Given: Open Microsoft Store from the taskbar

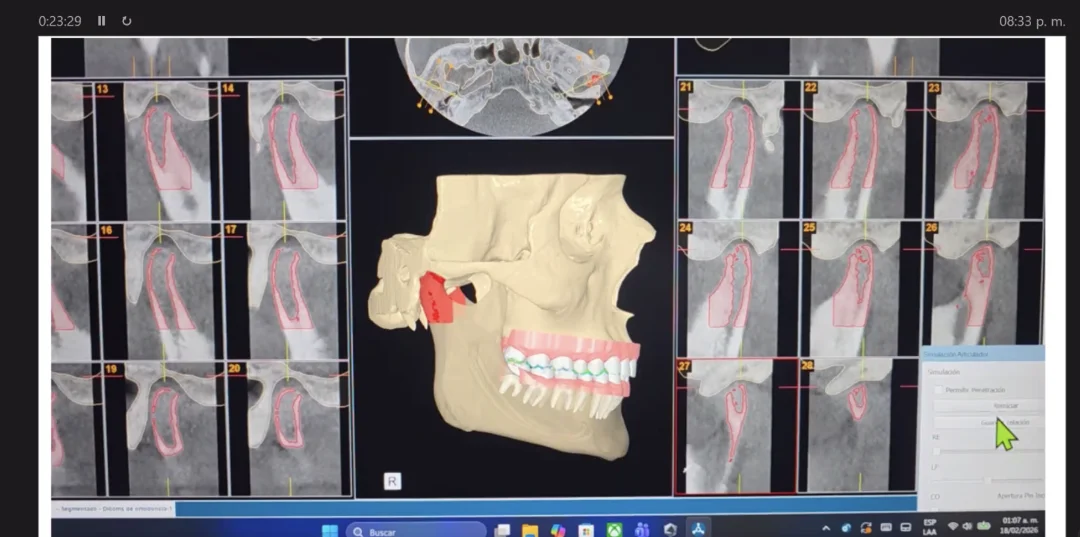Looking at the screenshot, I should 586,530.
